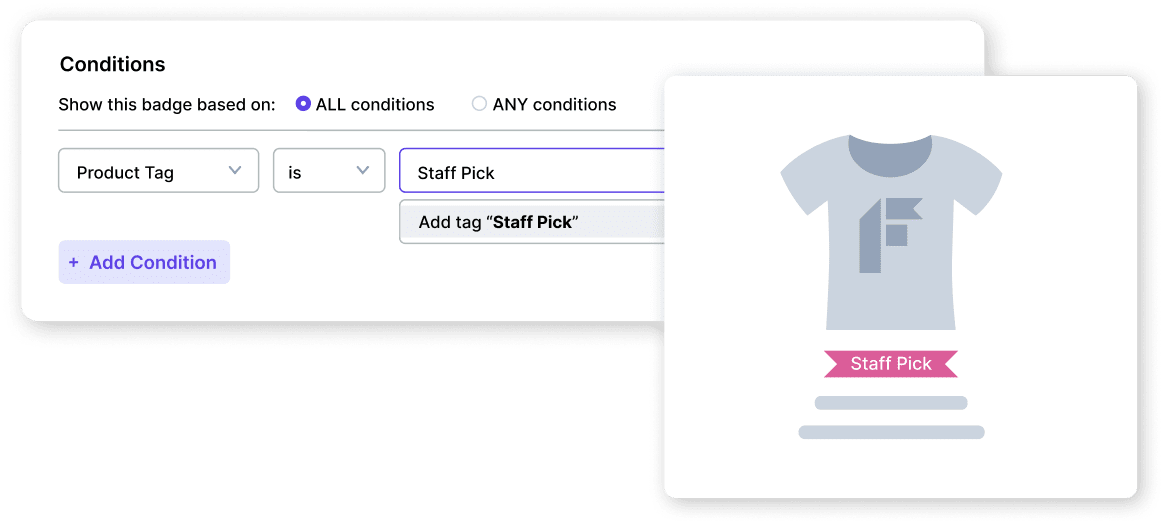
Task: Click the longer bottom gray placeholder line
Action: click(x=890, y=432)
